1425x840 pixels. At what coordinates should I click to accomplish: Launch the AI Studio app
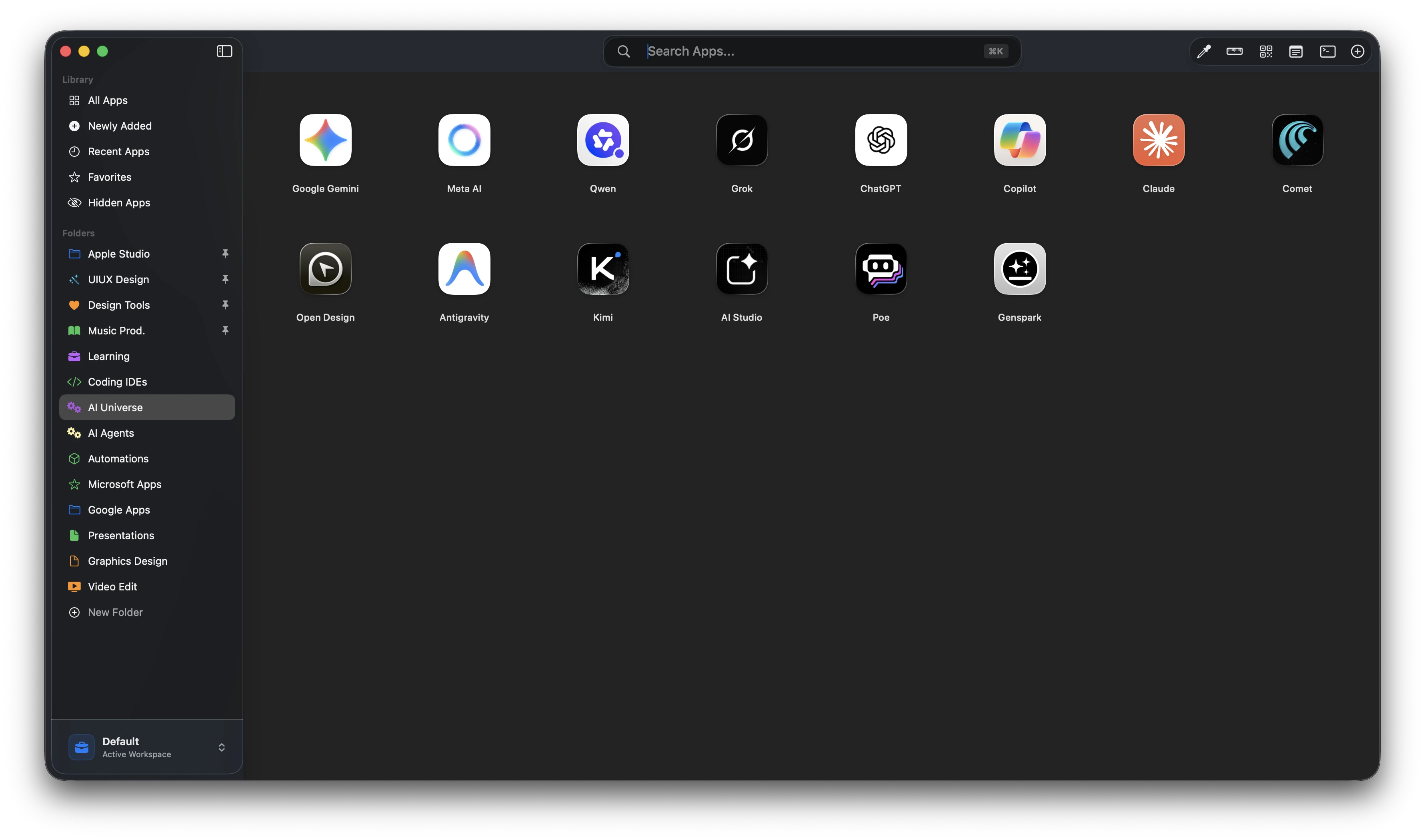point(742,269)
